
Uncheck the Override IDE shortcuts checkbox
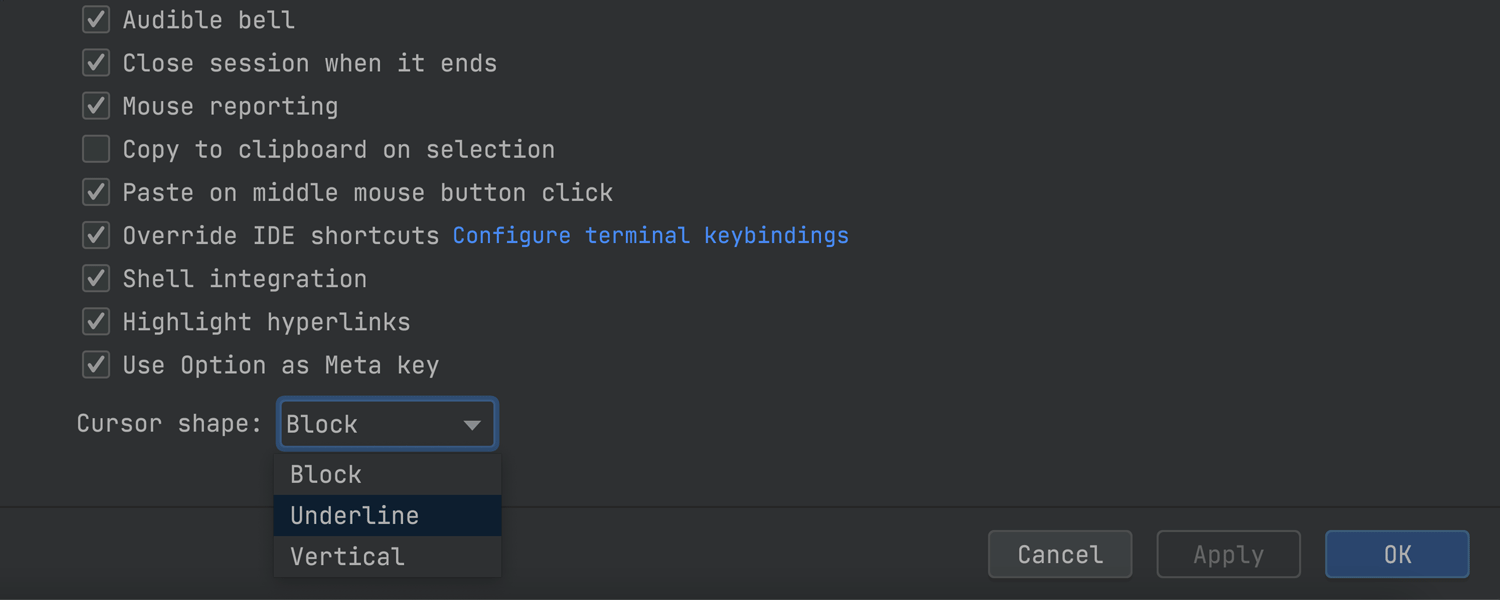(x=96, y=235)
